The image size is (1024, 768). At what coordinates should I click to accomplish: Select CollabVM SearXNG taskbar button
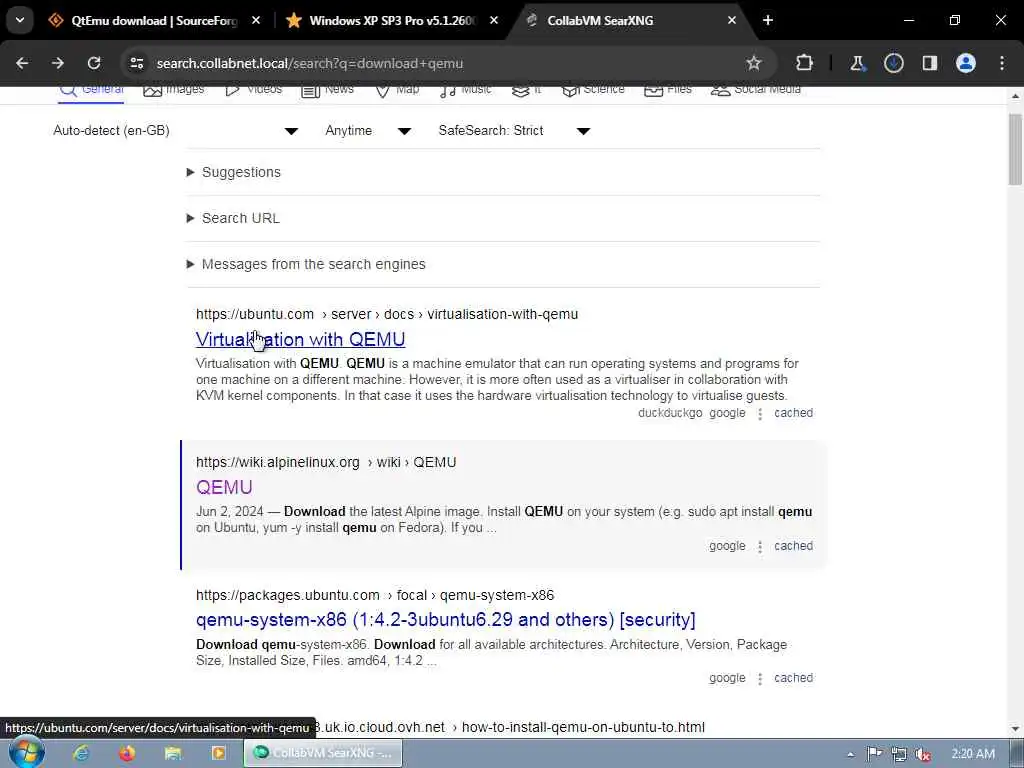click(x=323, y=753)
